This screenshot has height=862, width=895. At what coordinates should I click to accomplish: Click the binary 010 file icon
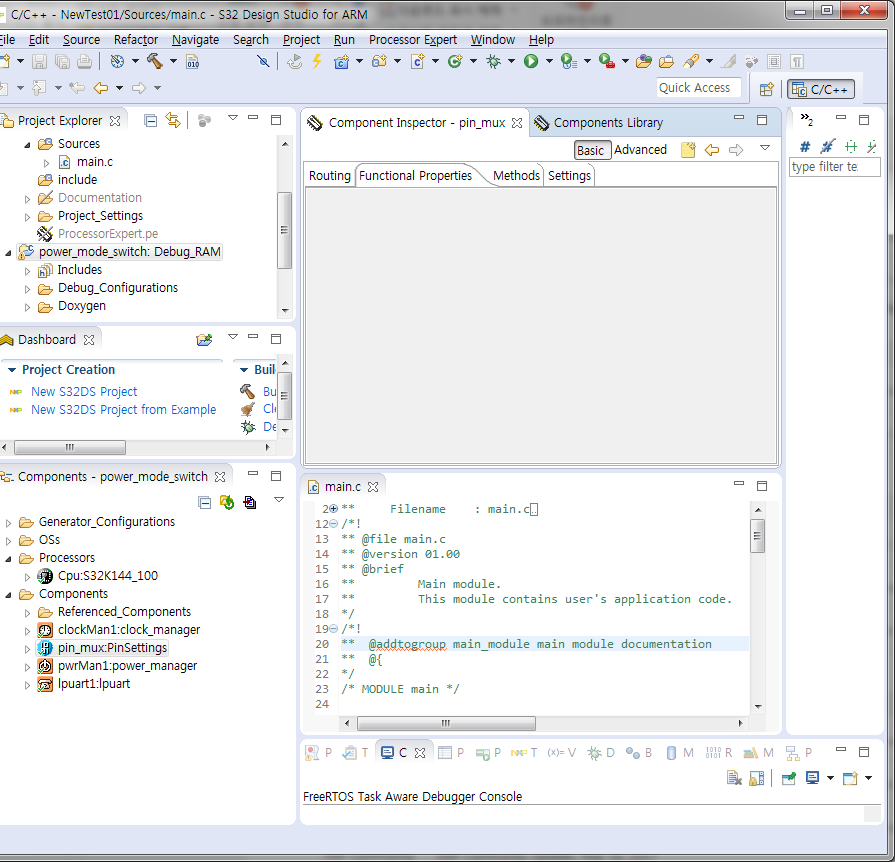click(x=192, y=62)
